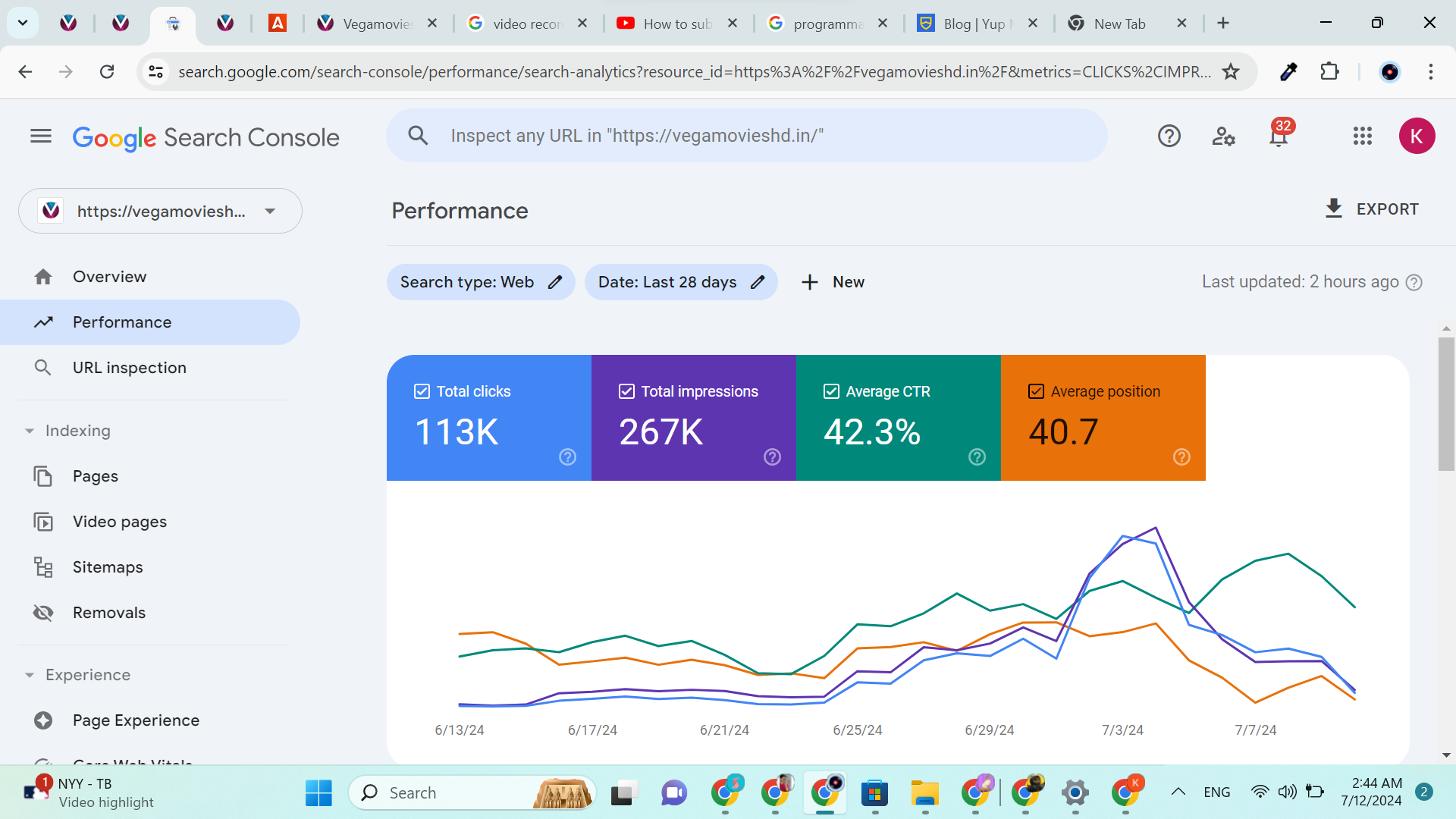Viewport: 1456px width, 819px height.
Task: Open the Search Console help icon
Action: click(1169, 136)
